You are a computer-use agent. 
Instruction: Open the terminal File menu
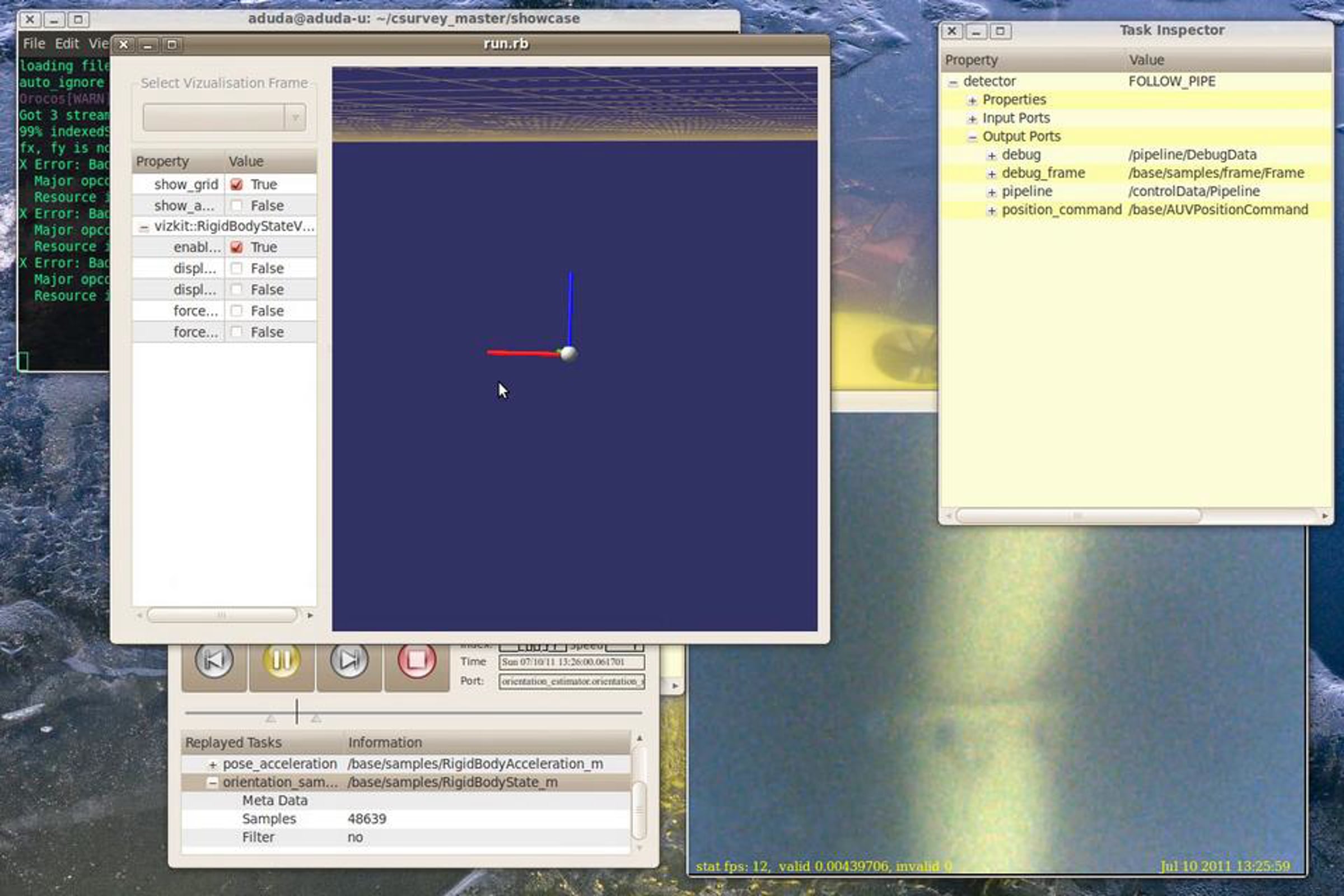click(33, 44)
